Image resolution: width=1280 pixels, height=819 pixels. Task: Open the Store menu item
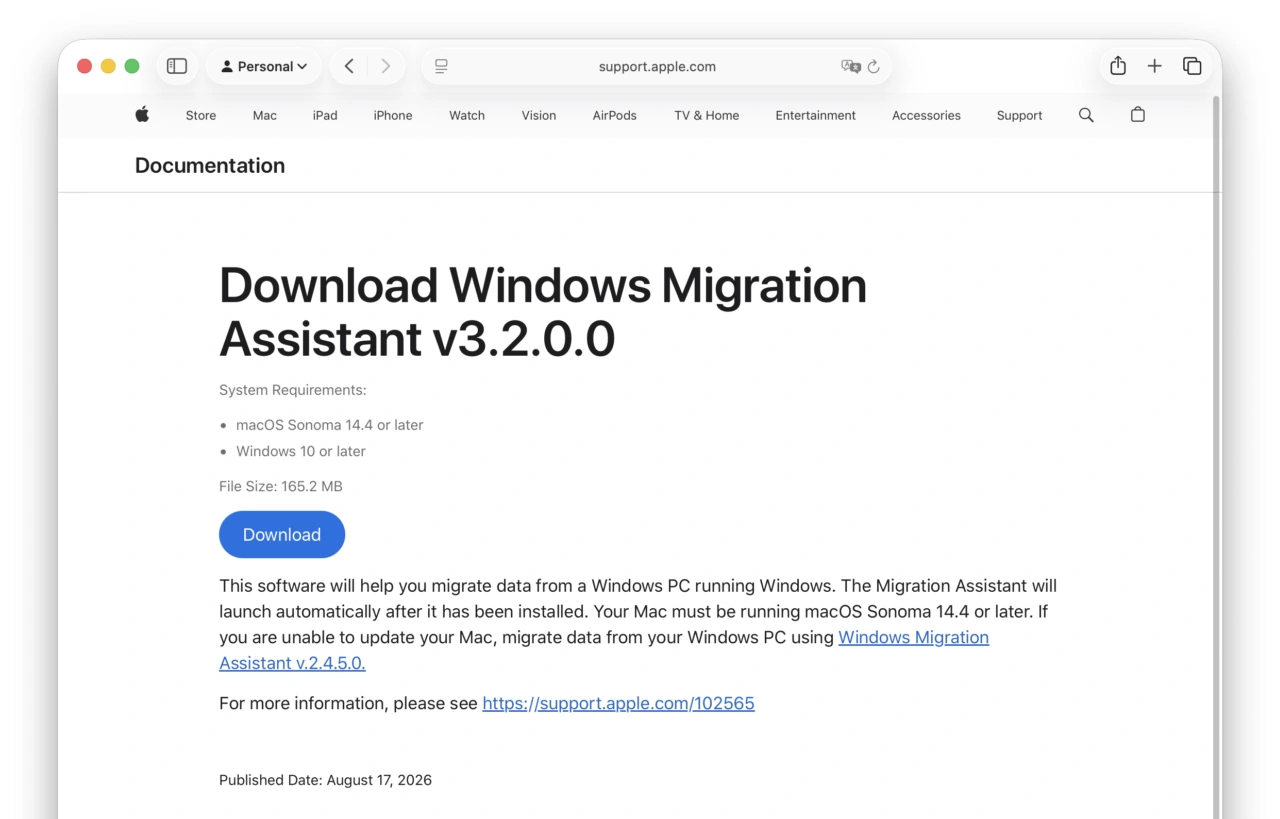201,115
